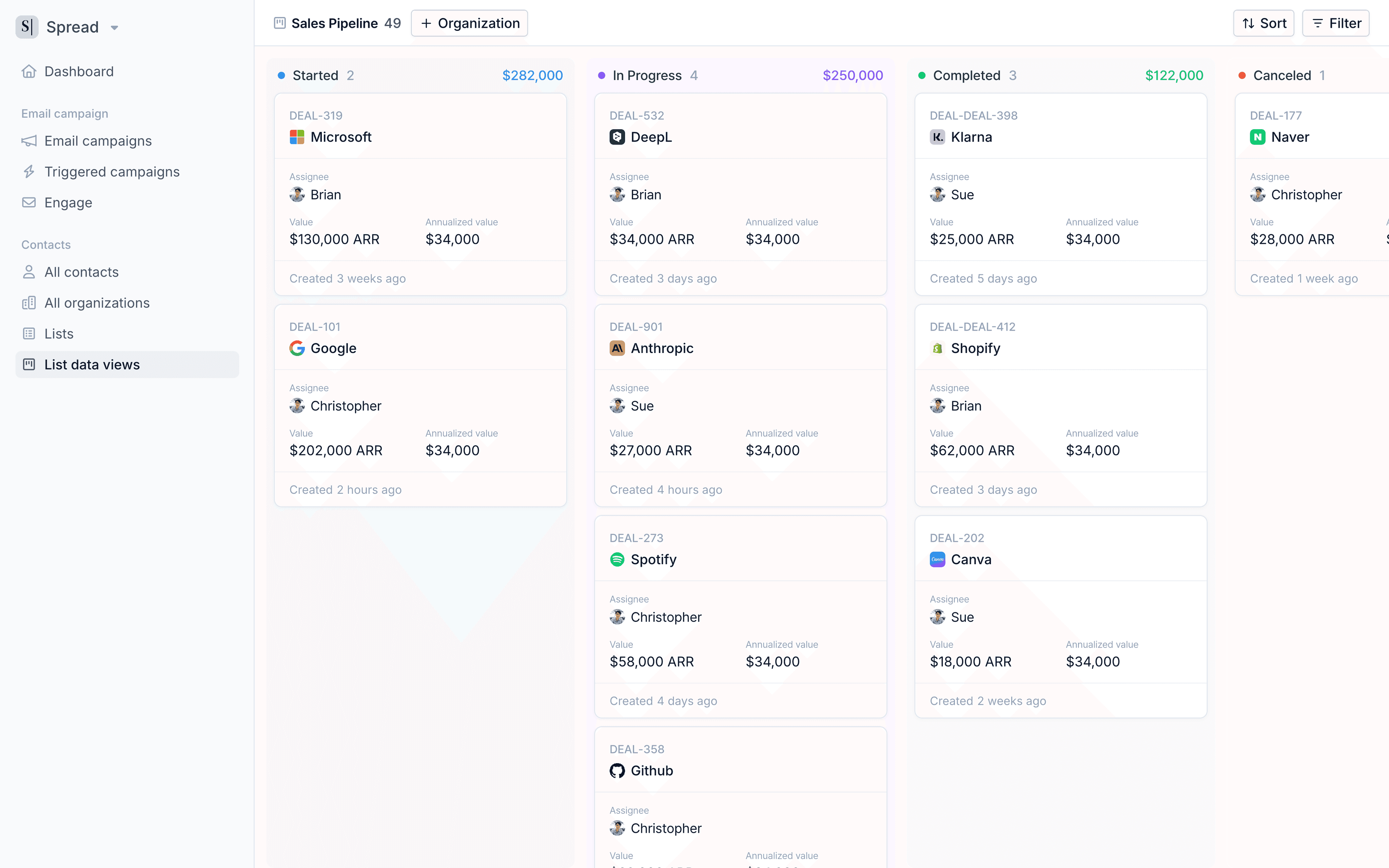Click the $202,000 ARR value

pyautogui.click(x=336, y=451)
